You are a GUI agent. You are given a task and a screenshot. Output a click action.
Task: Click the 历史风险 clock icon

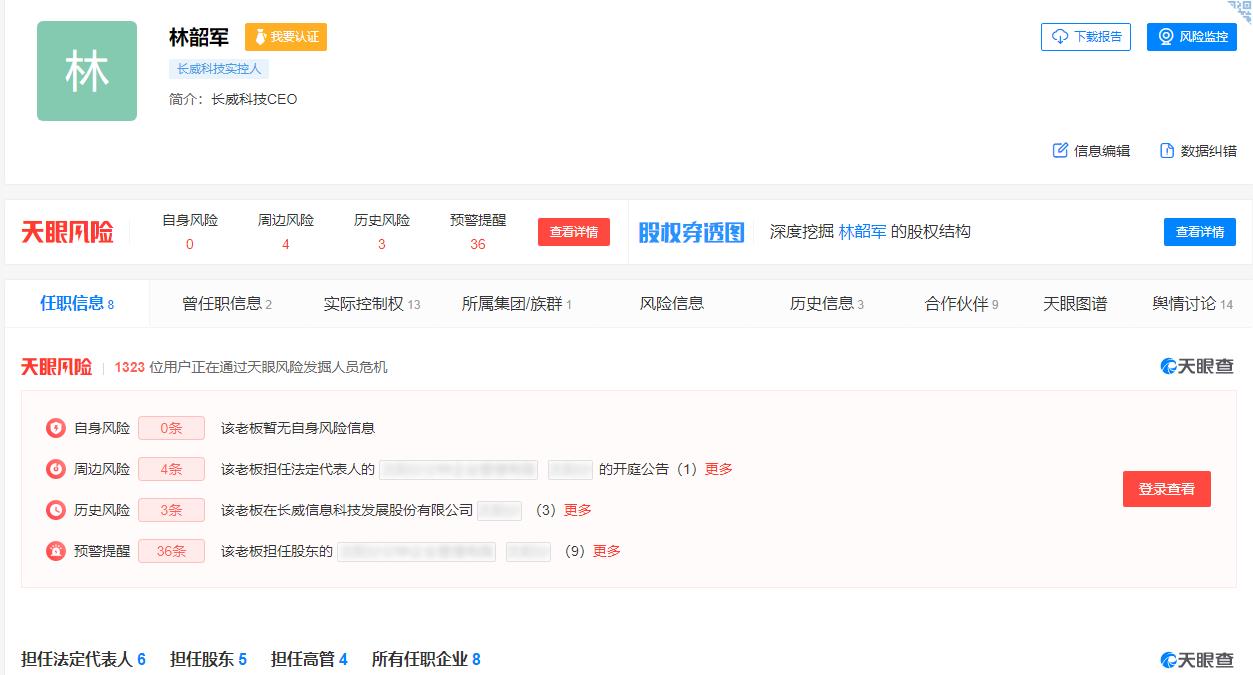[56, 510]
